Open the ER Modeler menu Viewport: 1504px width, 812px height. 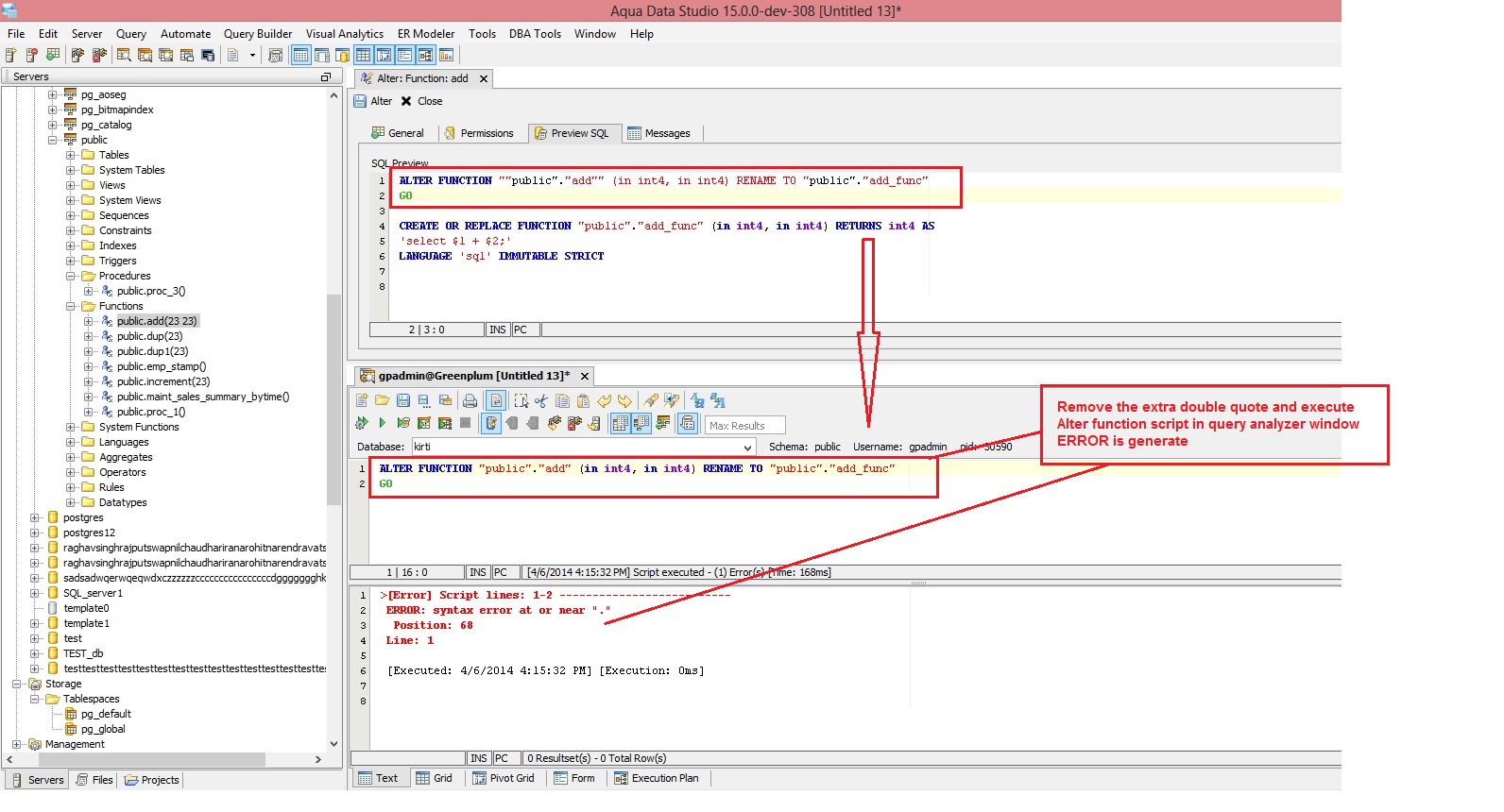425,34
